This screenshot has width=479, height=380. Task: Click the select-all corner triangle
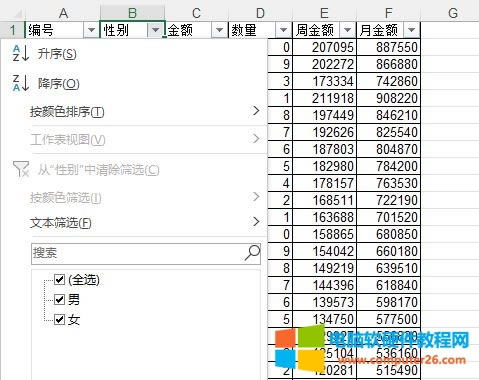point(17,14)
